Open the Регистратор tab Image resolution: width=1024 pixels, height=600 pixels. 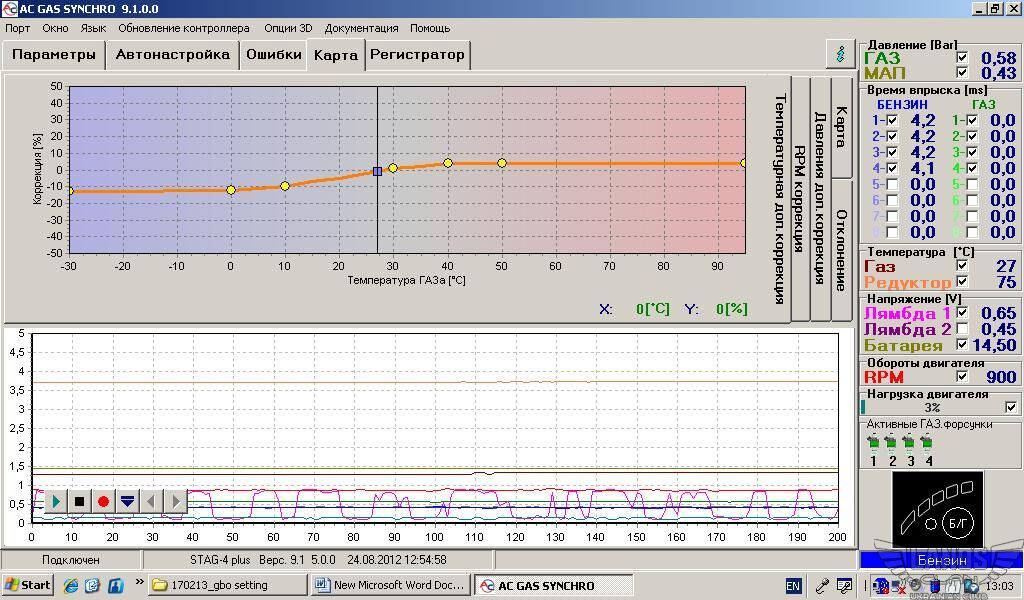click(x=417, y=55)
